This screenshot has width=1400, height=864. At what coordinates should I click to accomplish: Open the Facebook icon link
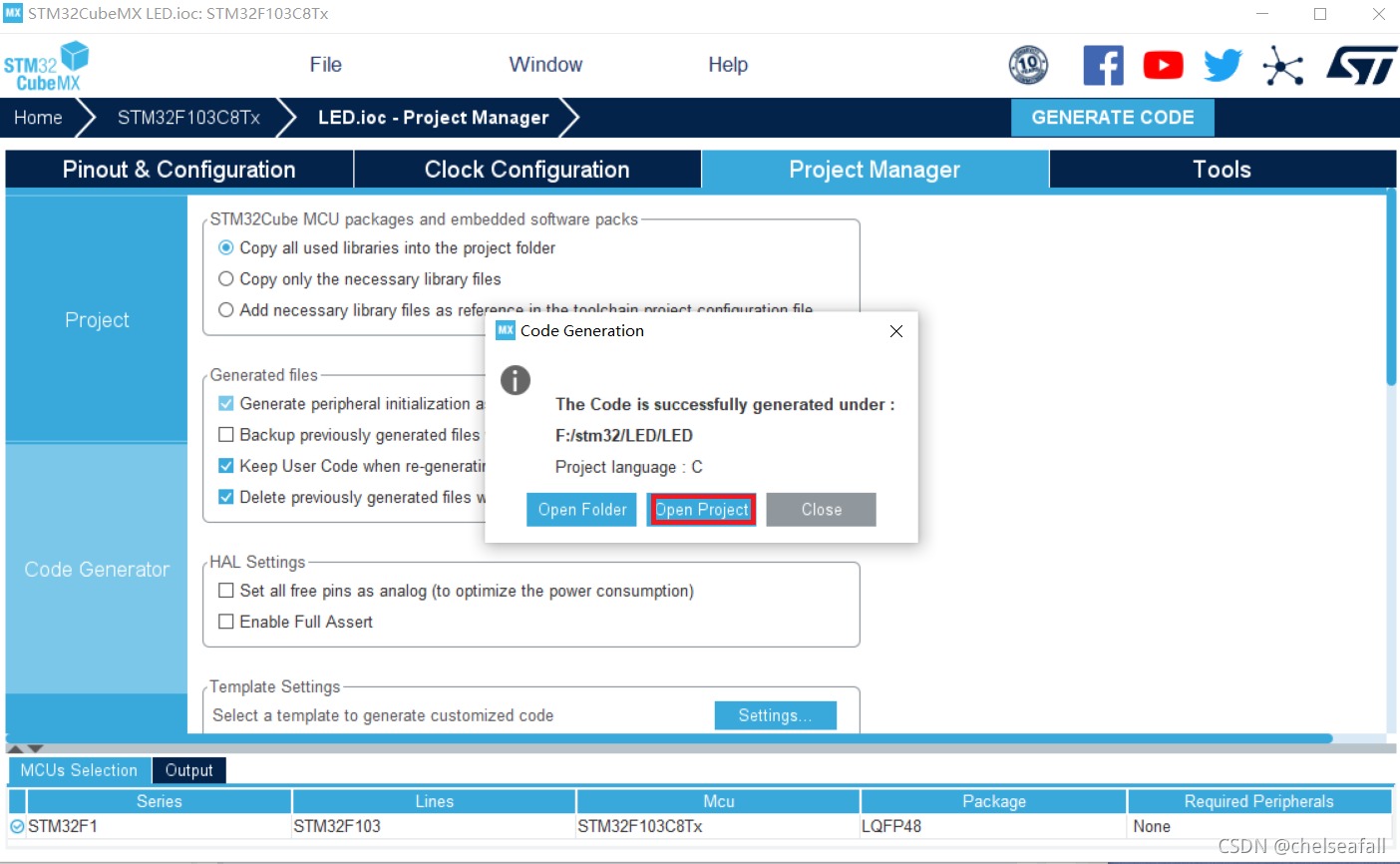(x=1103, y=66)
